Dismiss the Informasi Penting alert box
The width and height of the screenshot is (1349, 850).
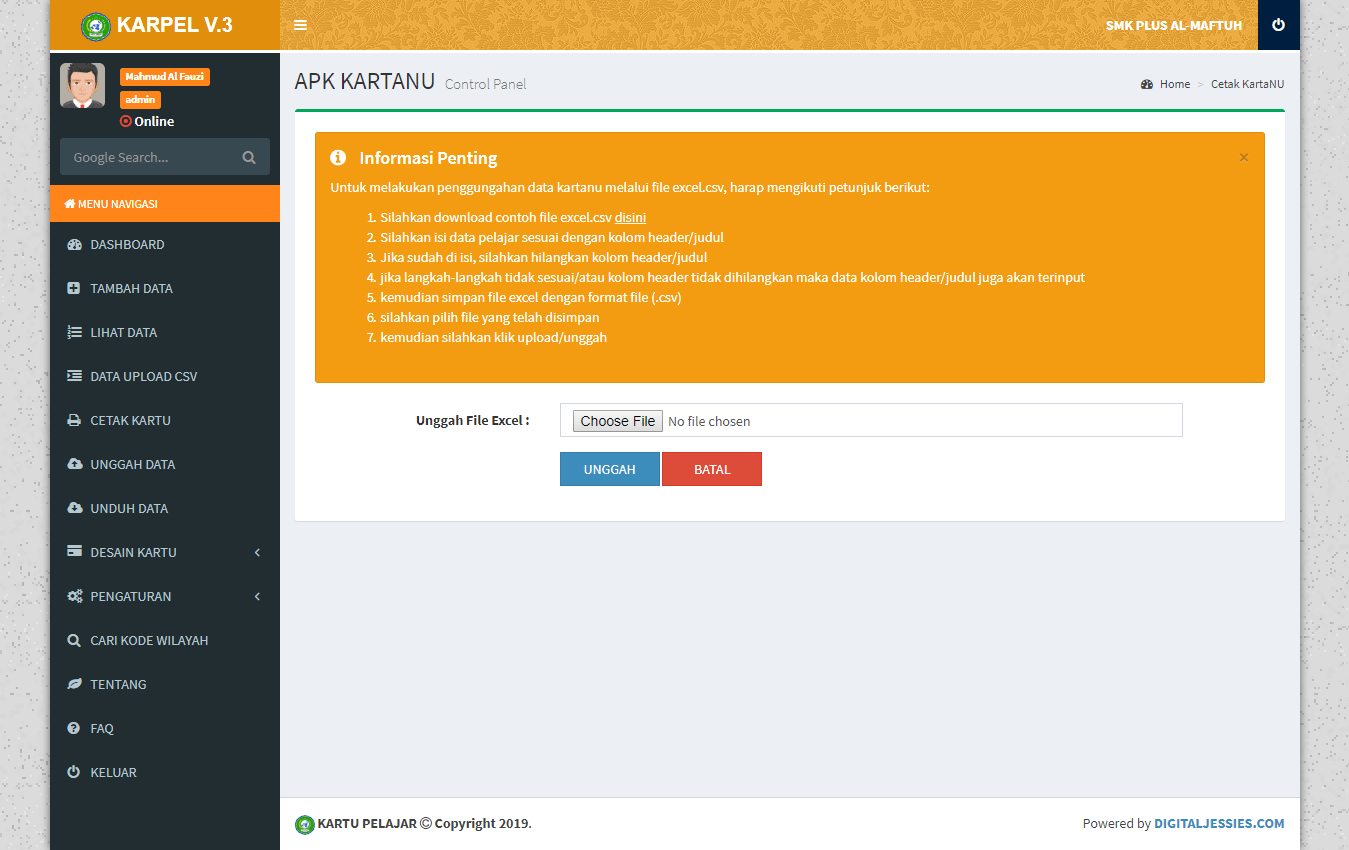pos(1243,158)
